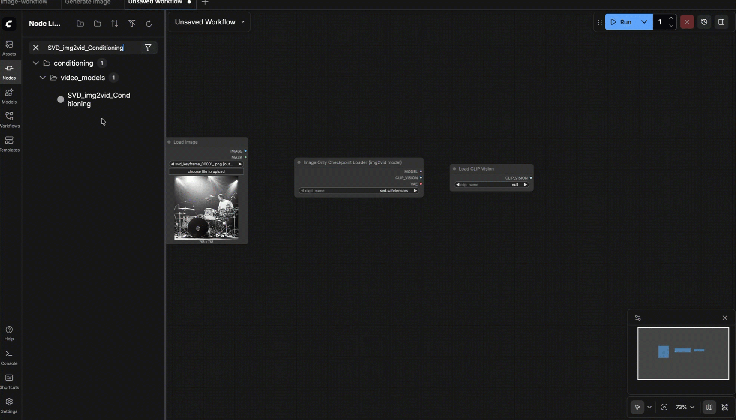
Task: Open the Workflows sidebar panel
Action: coord(9,118)
